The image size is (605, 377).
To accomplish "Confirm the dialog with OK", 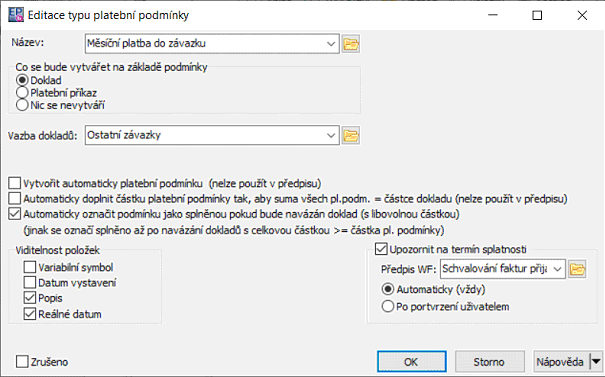I will 412,362.
